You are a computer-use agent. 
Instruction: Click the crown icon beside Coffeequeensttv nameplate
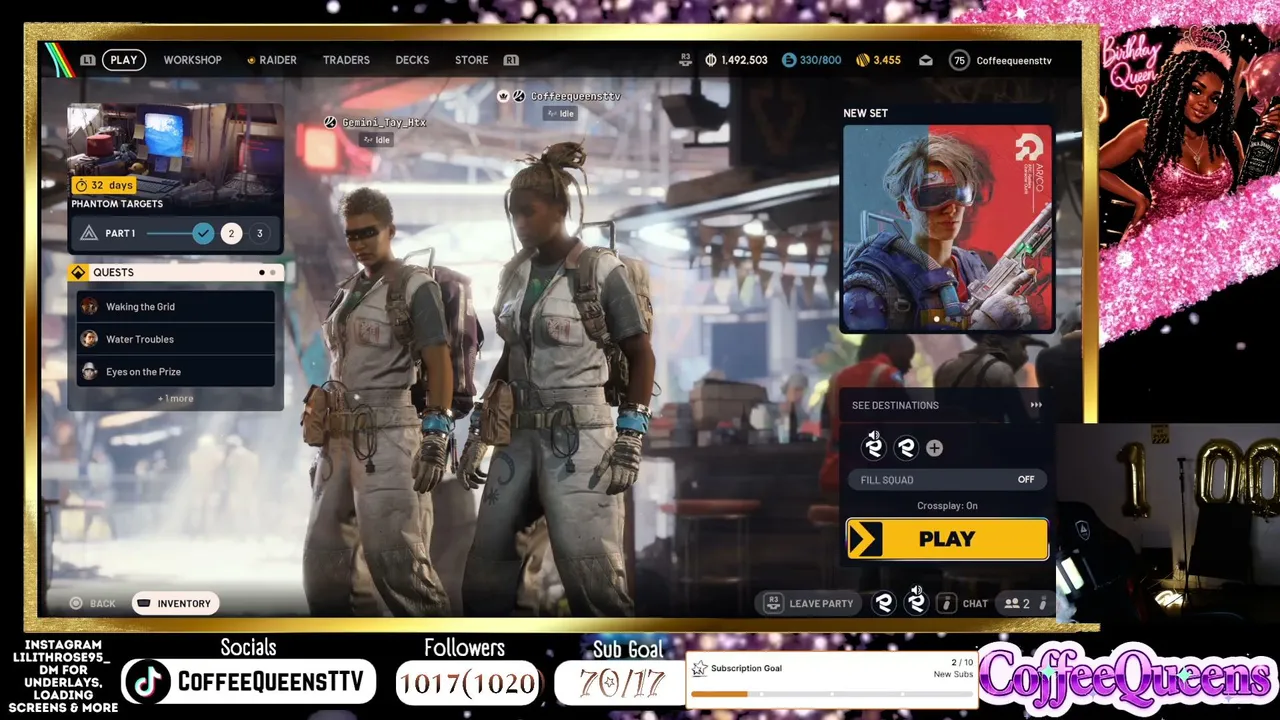[504, 96]
